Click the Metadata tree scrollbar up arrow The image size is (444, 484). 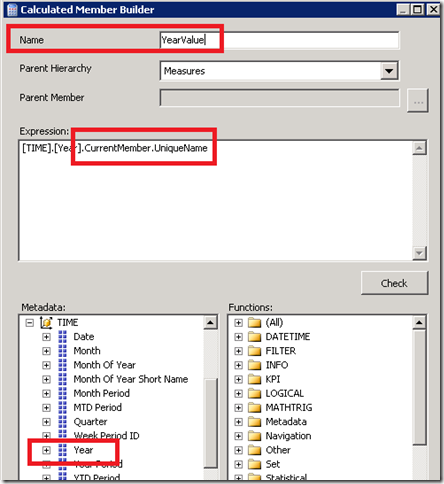(x=210, y=322)
